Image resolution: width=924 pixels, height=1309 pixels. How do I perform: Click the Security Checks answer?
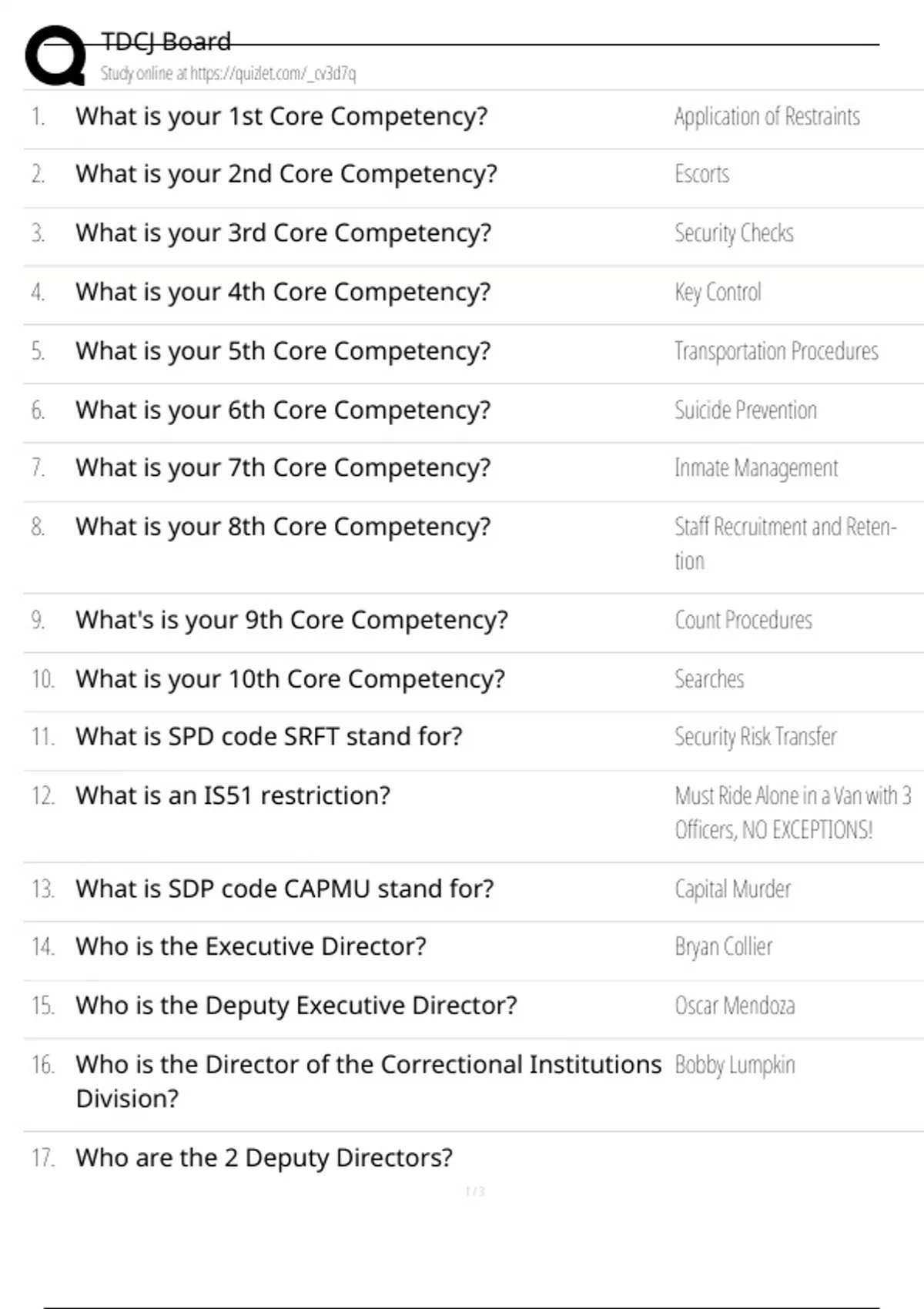click(734, 233)
